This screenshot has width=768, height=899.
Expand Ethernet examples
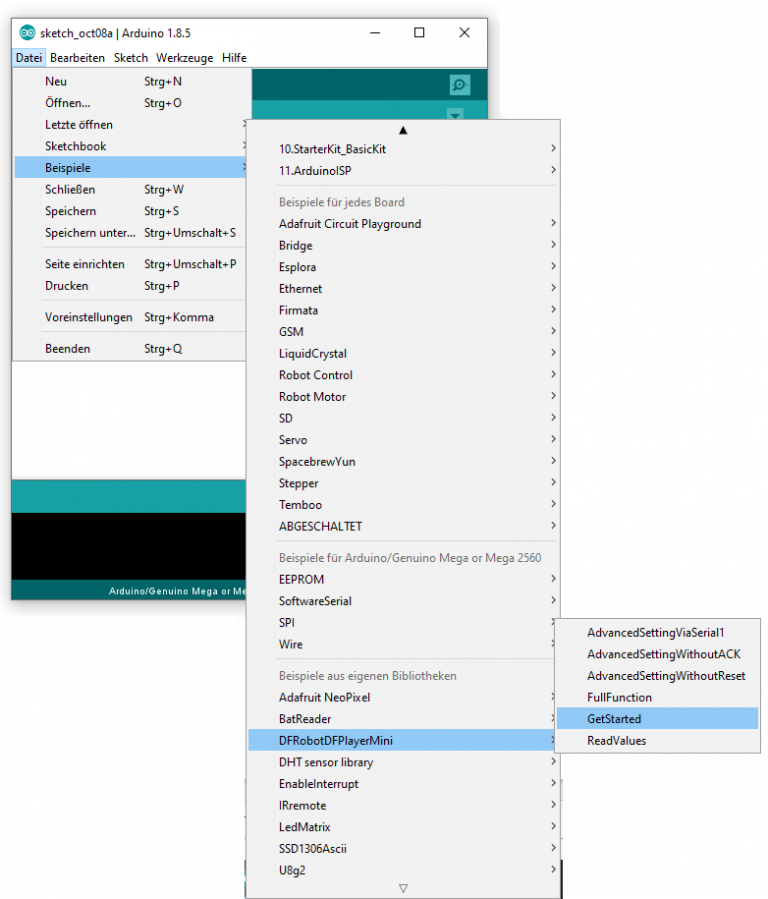404,289
